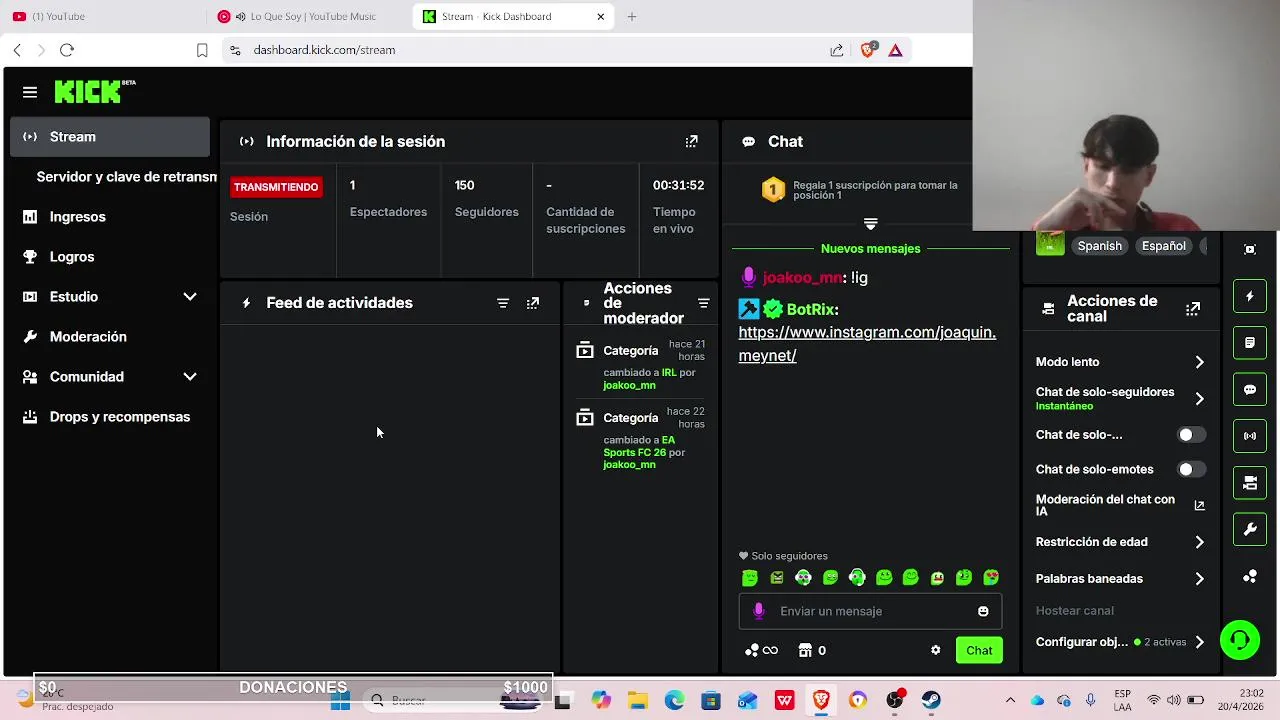Open Steam from the taskbar
The width and height of the screenshot is (1280, 720).
(931, 701)
